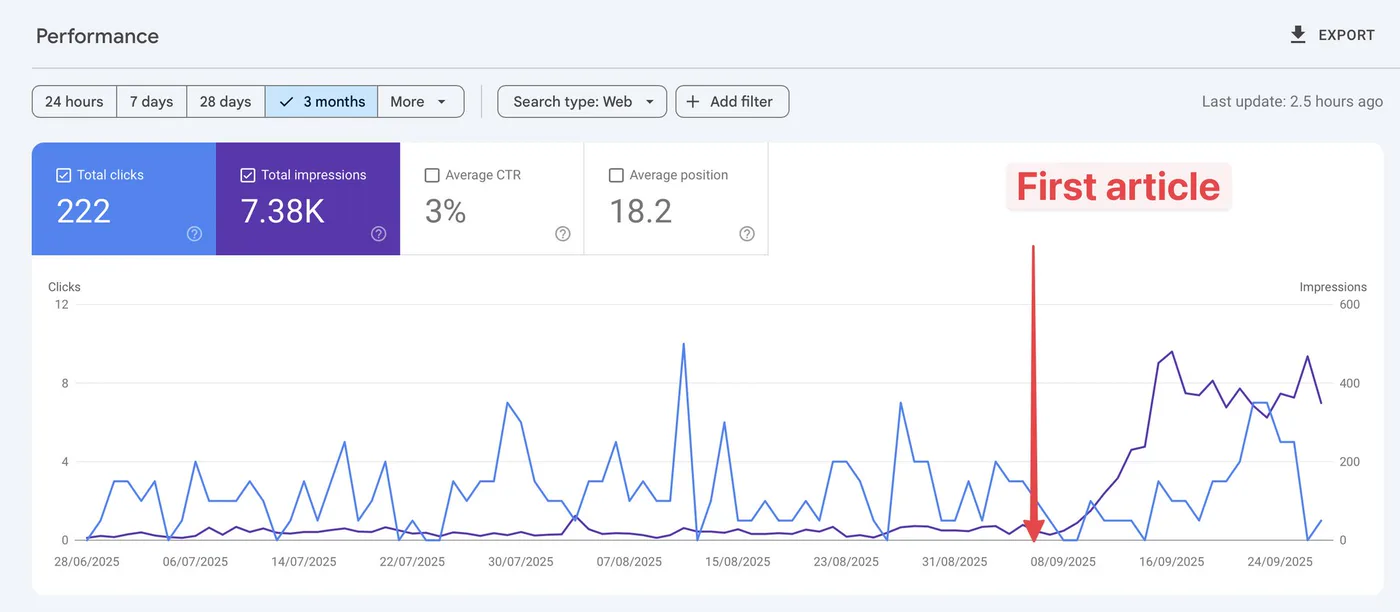Image resolution: width=1400 pixels, height=612 pixels.
Task: Click the 08/09/2025 date on chart axis
Action: click(1063, 562)
